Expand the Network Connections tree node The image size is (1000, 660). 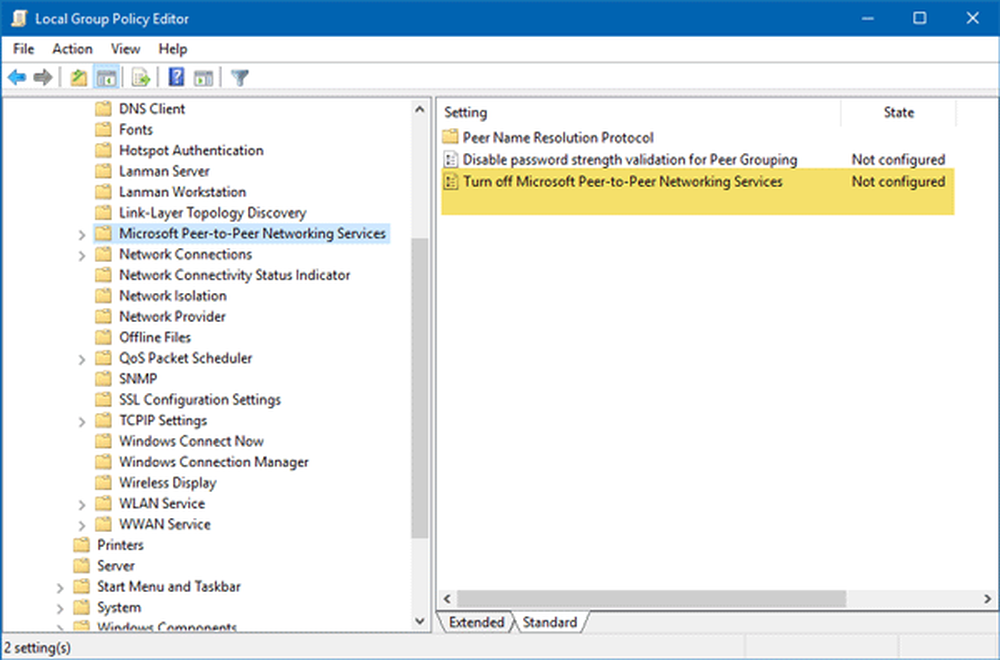81,255
